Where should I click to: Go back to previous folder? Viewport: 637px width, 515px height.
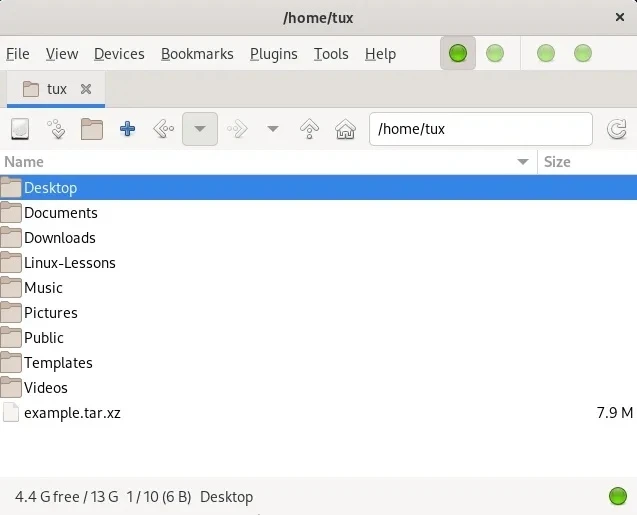click(163, 129)
